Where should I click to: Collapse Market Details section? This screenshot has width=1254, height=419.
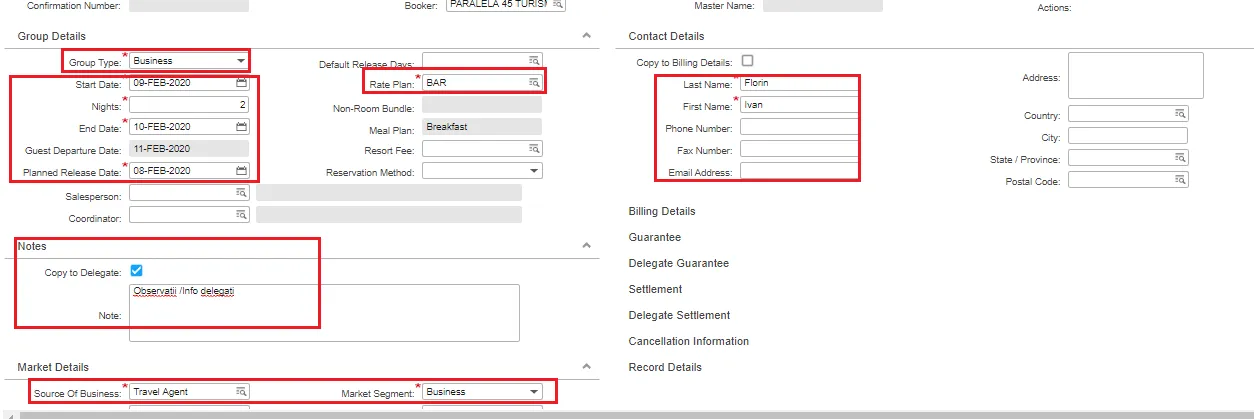click(x=587, y=367)
